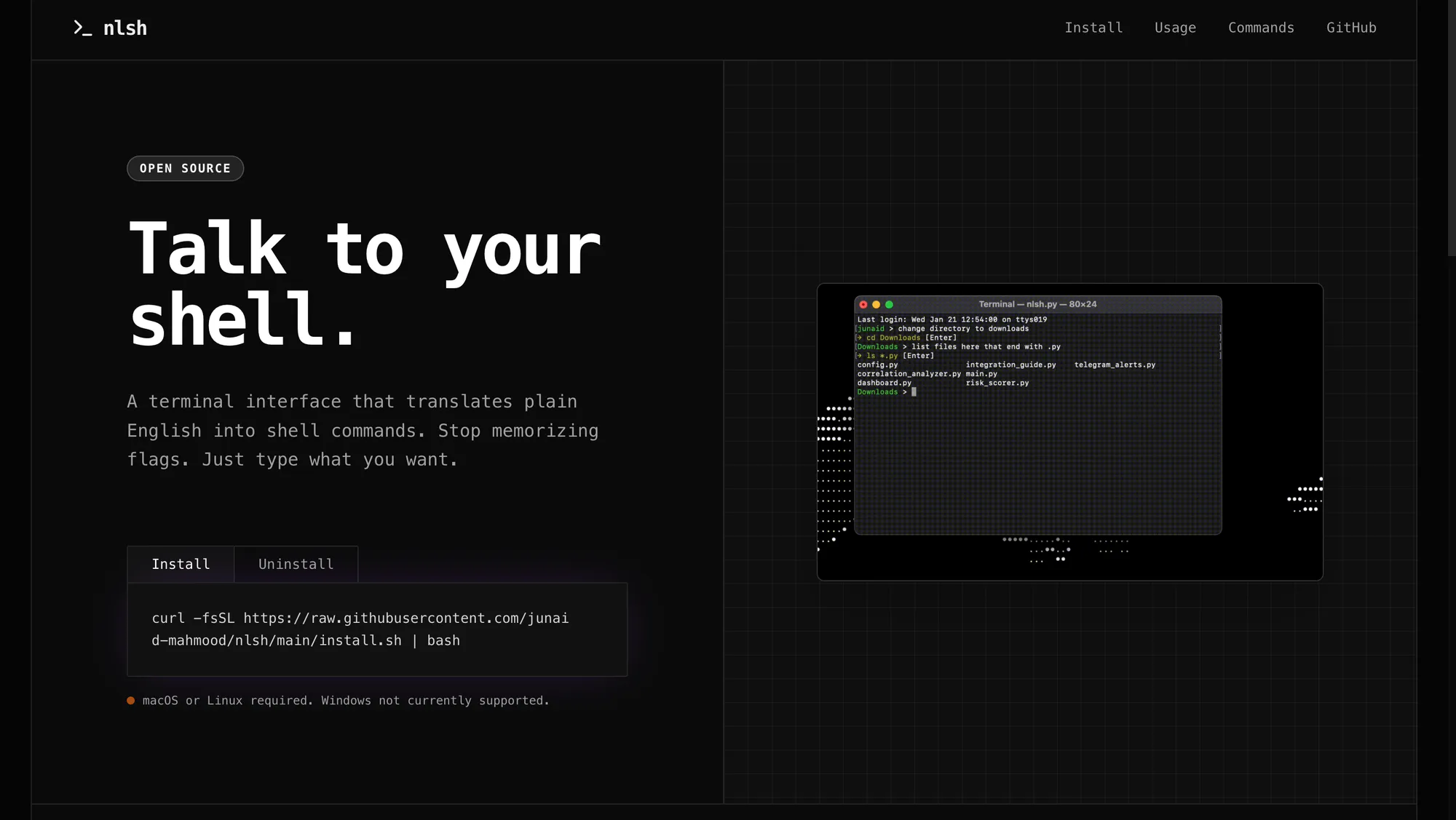Click the OPEN SOURCE badge

click(185, 168)
